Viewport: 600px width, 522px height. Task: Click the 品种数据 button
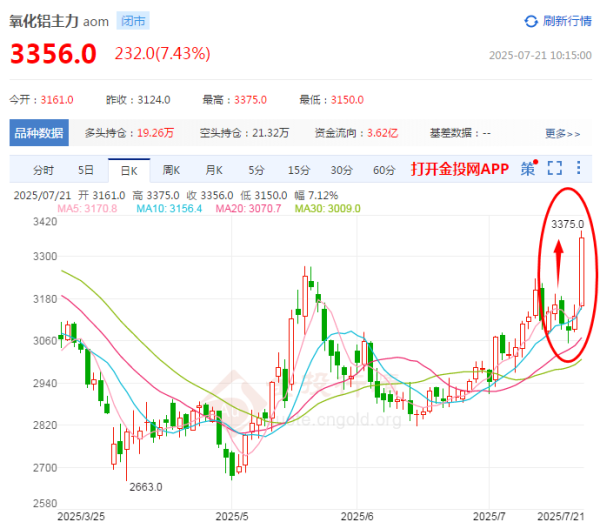coord(39,133)
